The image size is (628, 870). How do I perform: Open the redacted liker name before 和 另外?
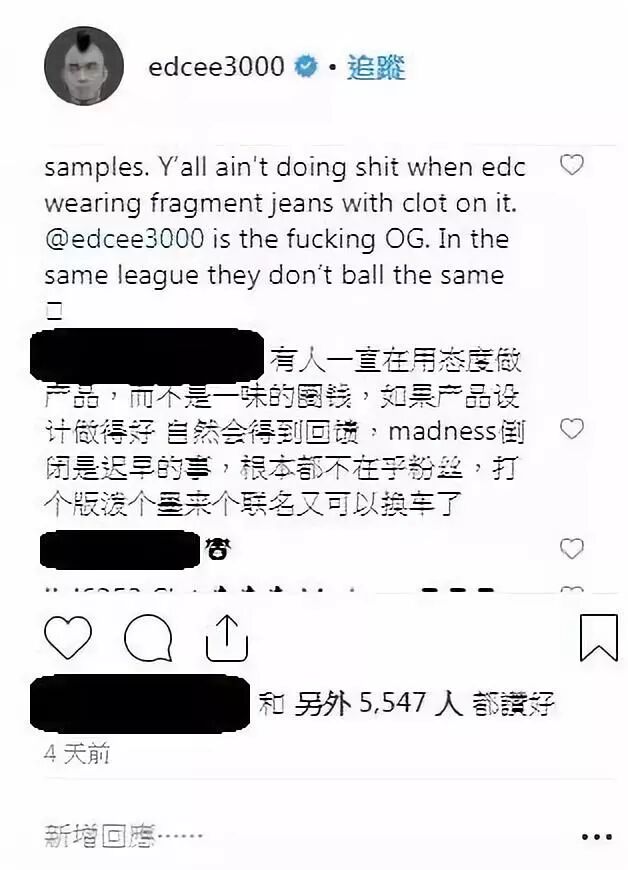click(x=140, y=704)
